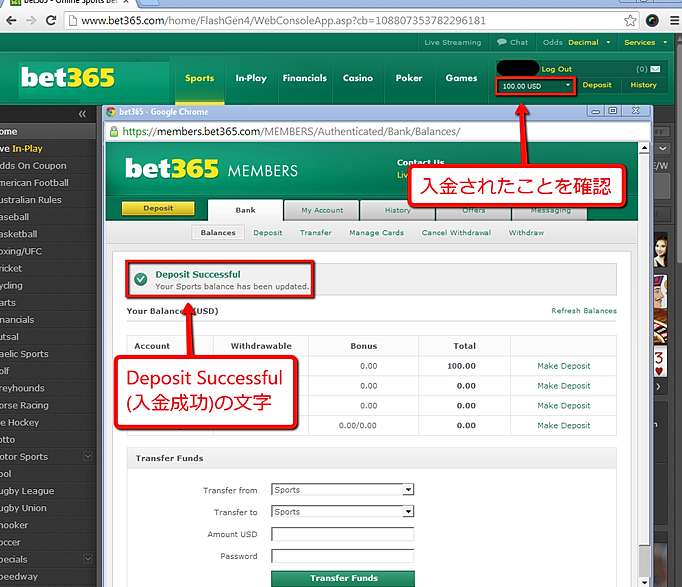Click the Withdrawable column header
This screenshot has width=682, height=587.
click(261, 346)
